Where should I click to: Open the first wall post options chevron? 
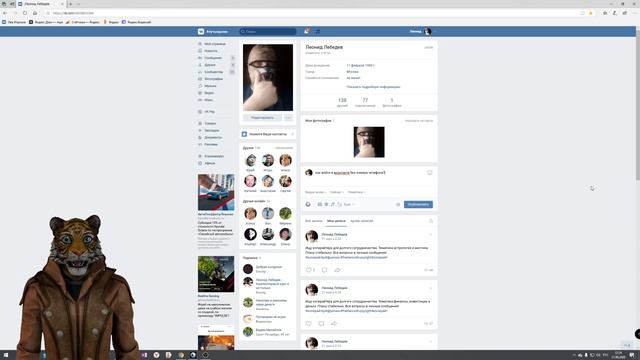tap(431, 235)
